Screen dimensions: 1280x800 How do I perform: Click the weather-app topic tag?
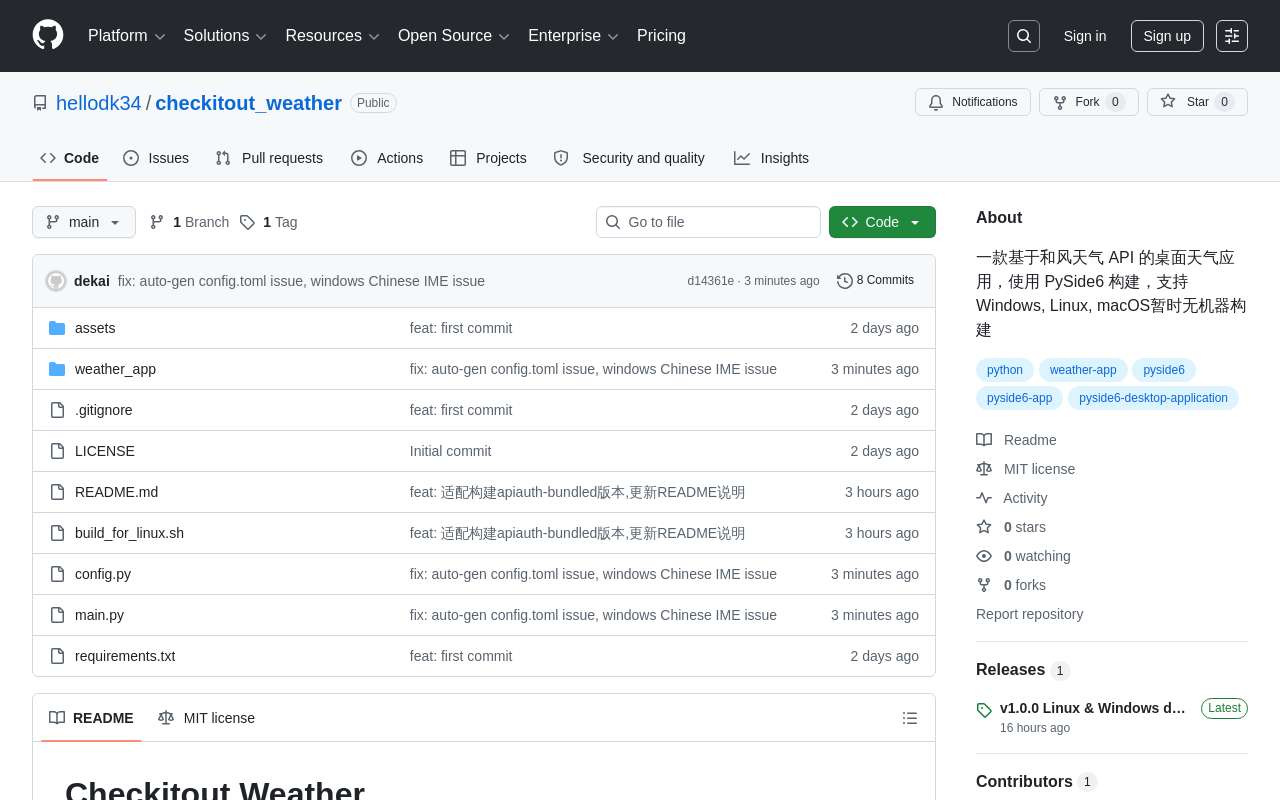click(1083, 370)
